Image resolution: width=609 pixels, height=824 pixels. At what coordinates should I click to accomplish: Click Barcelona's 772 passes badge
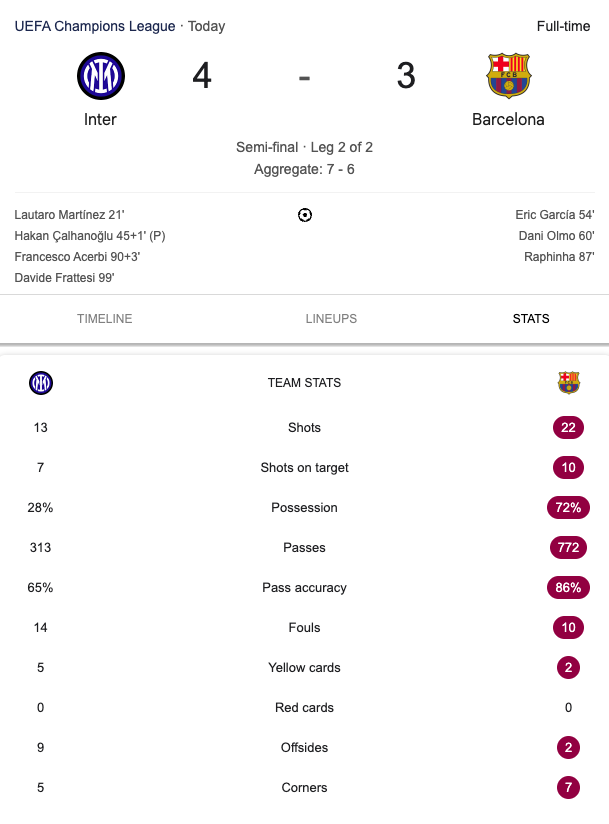click(568, 548)
